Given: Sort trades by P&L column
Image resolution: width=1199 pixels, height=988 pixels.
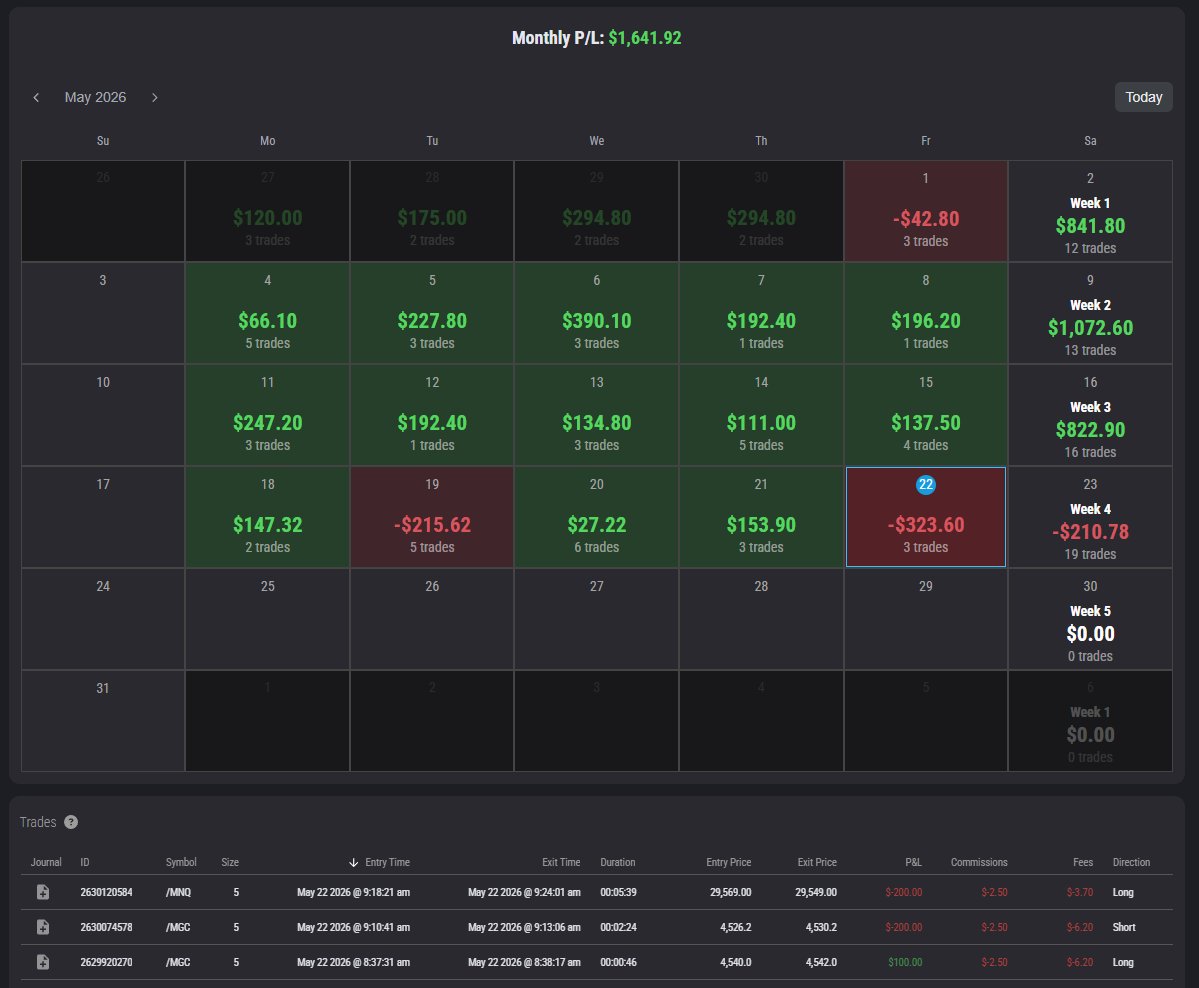Looking at the screenshot, I should click(913, 862).
